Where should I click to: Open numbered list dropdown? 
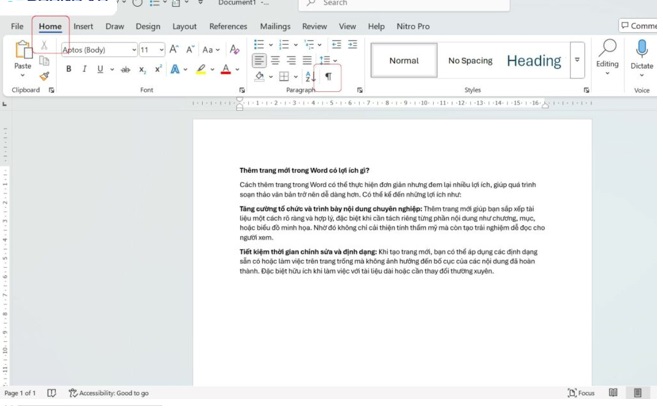296,44
